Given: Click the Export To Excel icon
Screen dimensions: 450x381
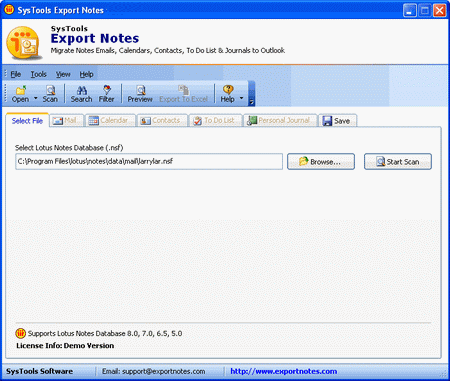Looking at the screenshot, I should point(183,90).
